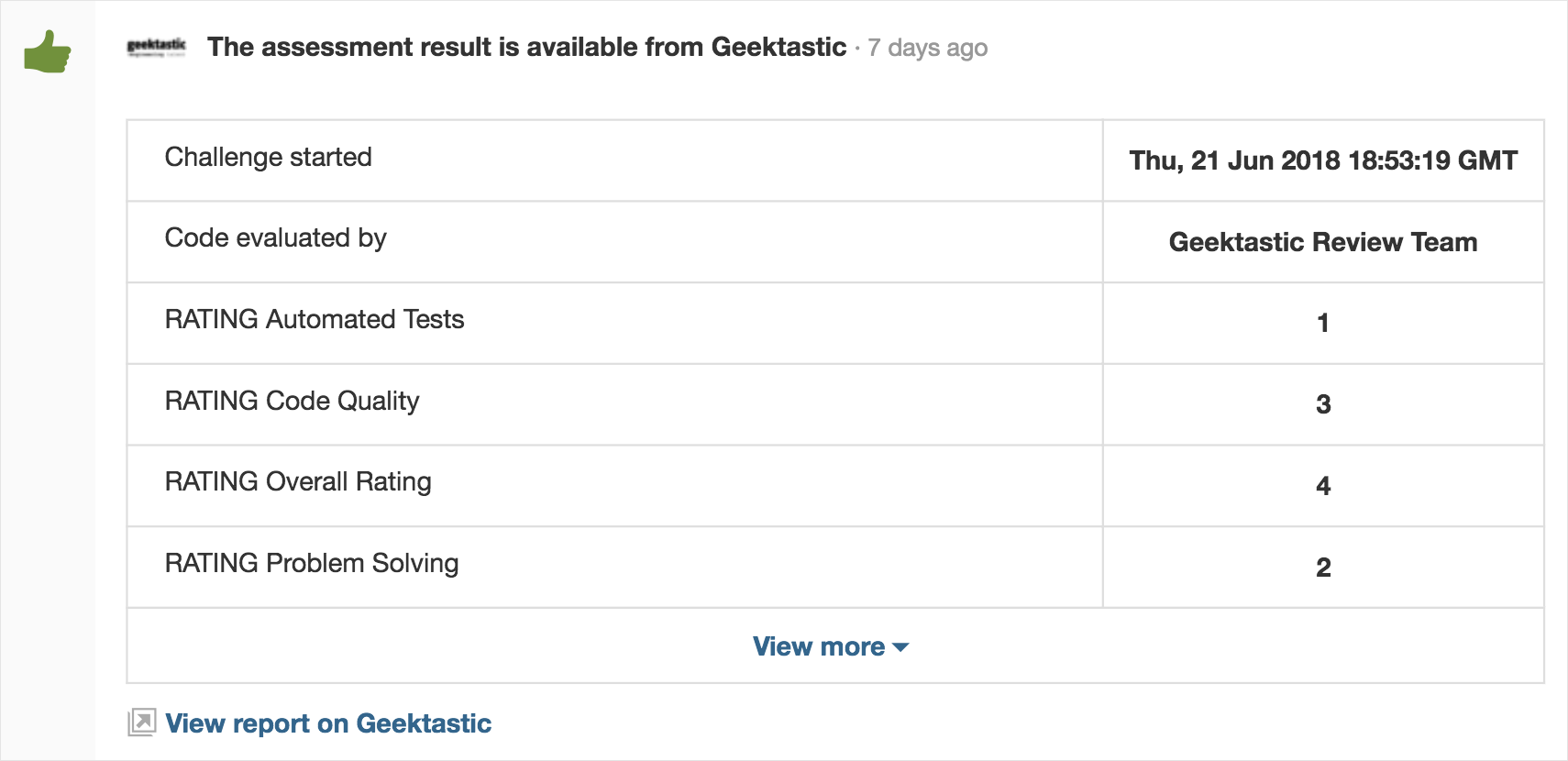Viewport: 1568px width, 761px height.
Task: Select RATING Overall Rating label
Action: tap(298, 482)
